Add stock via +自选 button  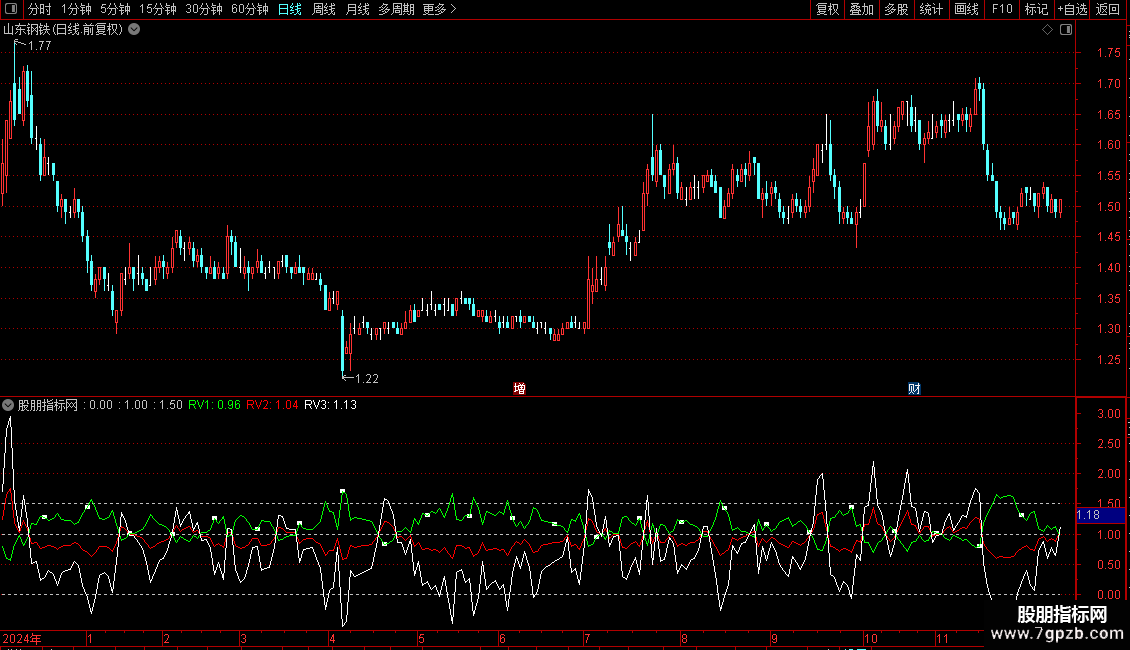pos(1072,9)
